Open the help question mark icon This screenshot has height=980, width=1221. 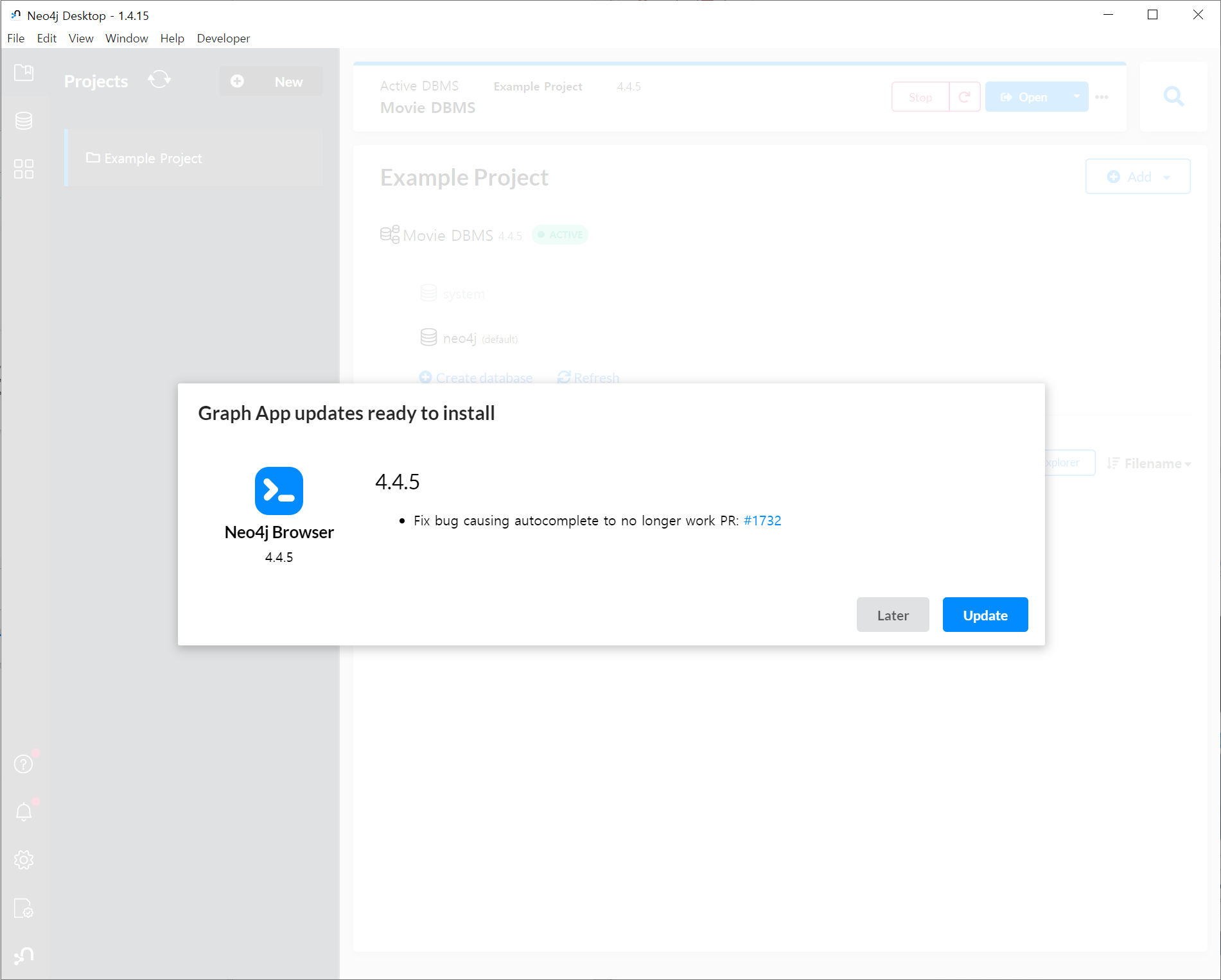tap(24, 764)
